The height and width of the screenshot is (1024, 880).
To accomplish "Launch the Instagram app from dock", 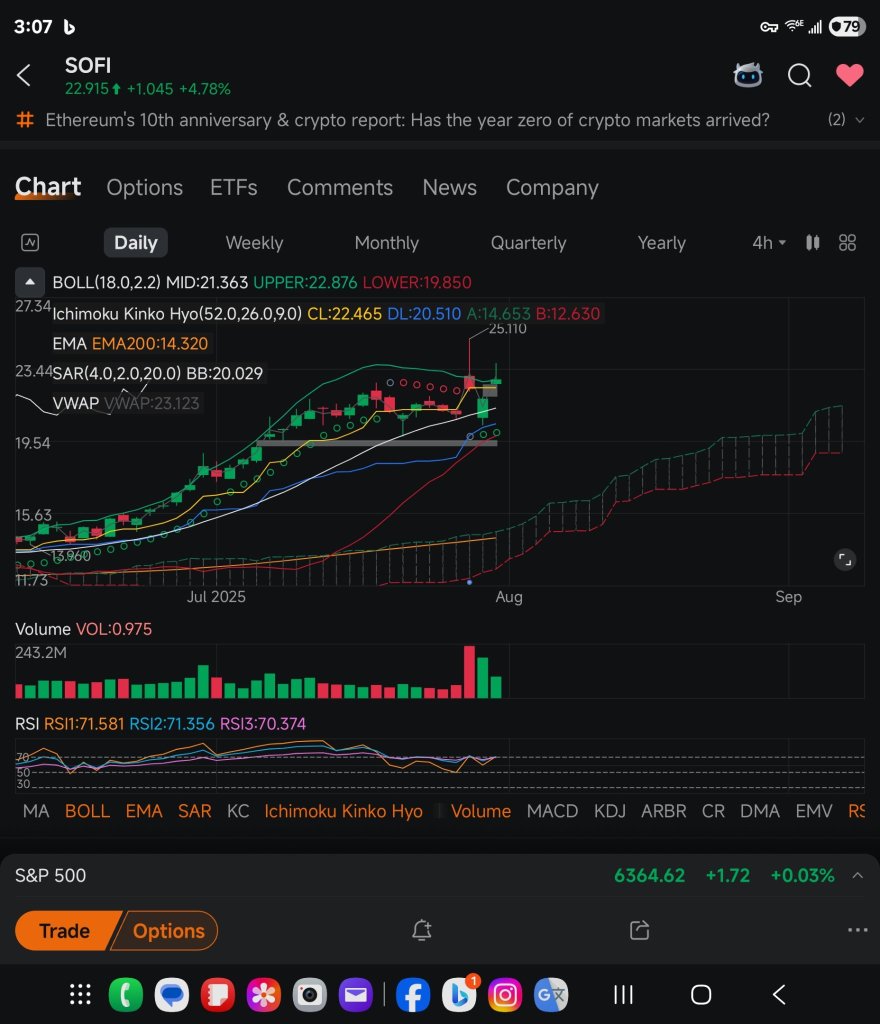I will pos(505,995).
